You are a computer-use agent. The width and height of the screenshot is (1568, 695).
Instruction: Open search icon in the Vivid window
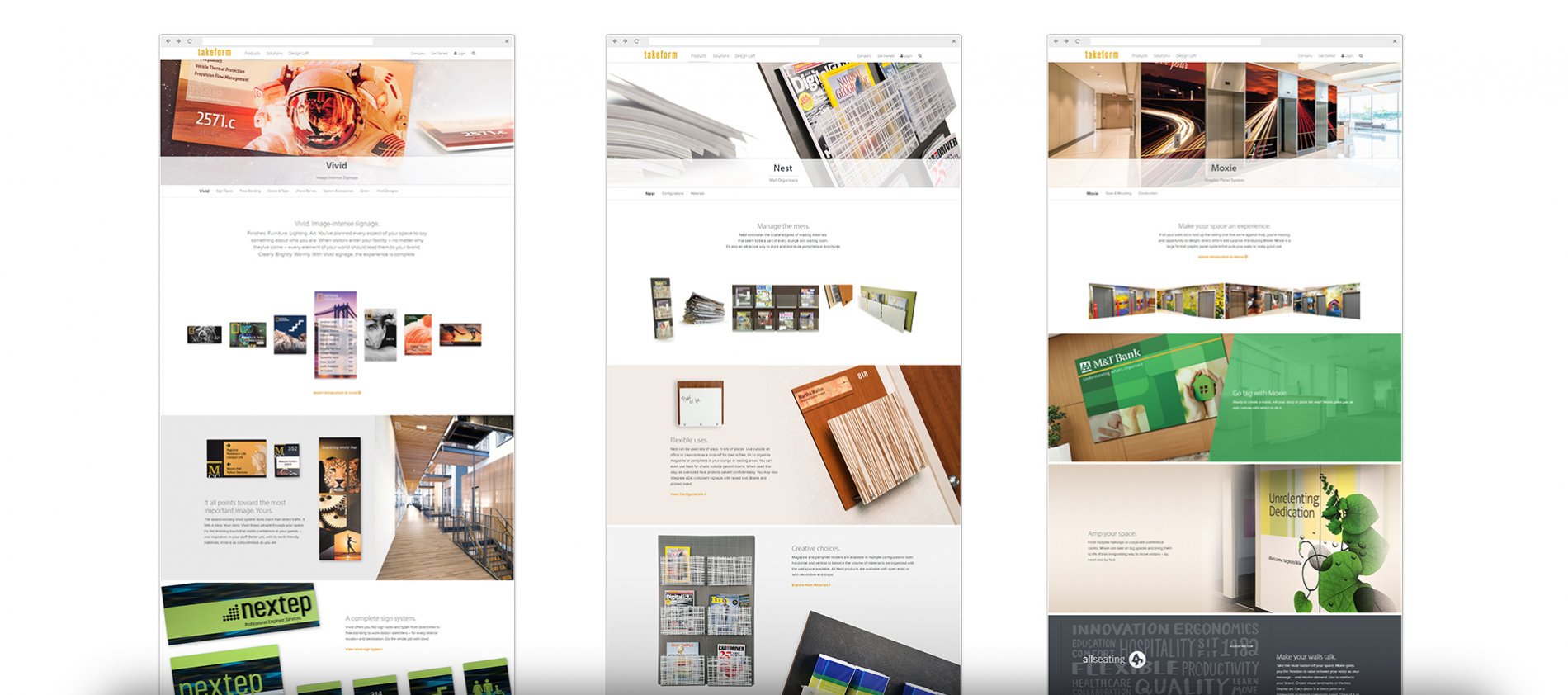click(x=474, y=54)
